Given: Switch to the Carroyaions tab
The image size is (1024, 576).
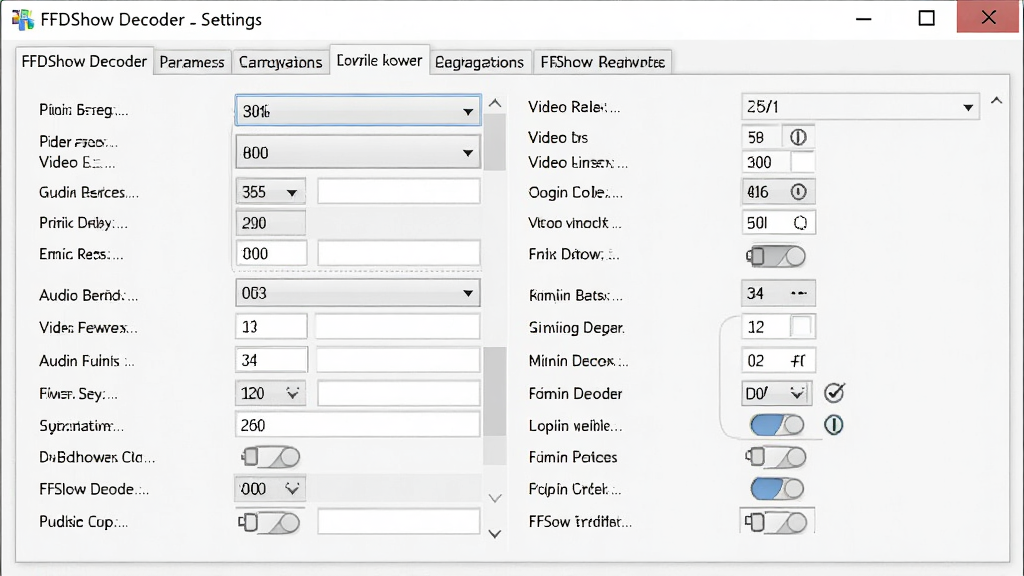Looking at the screenshot, I should coord(280,62).
